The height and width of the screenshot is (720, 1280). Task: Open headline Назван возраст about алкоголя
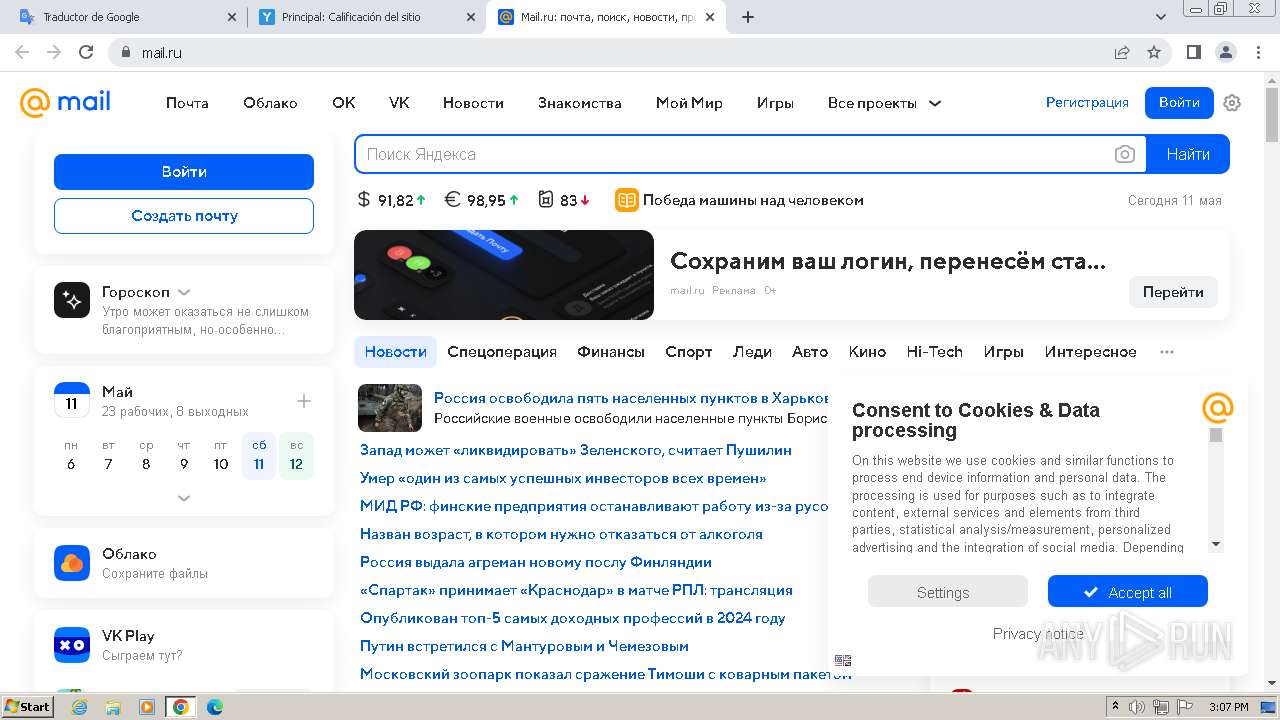561,534
